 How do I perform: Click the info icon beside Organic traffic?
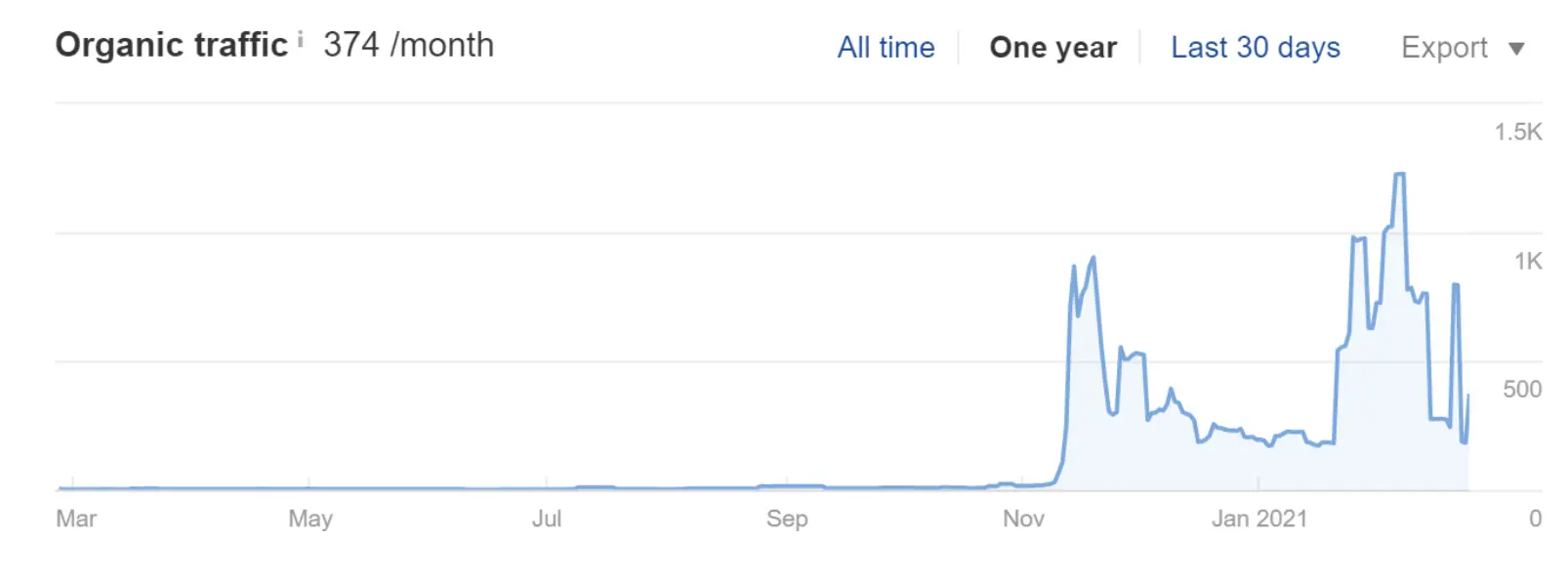300,39
